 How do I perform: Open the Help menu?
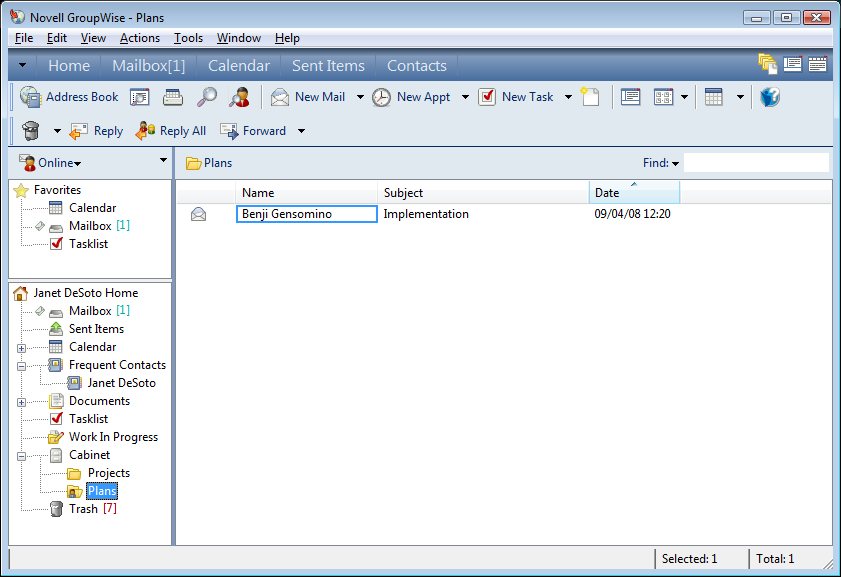tap(287, 38)
